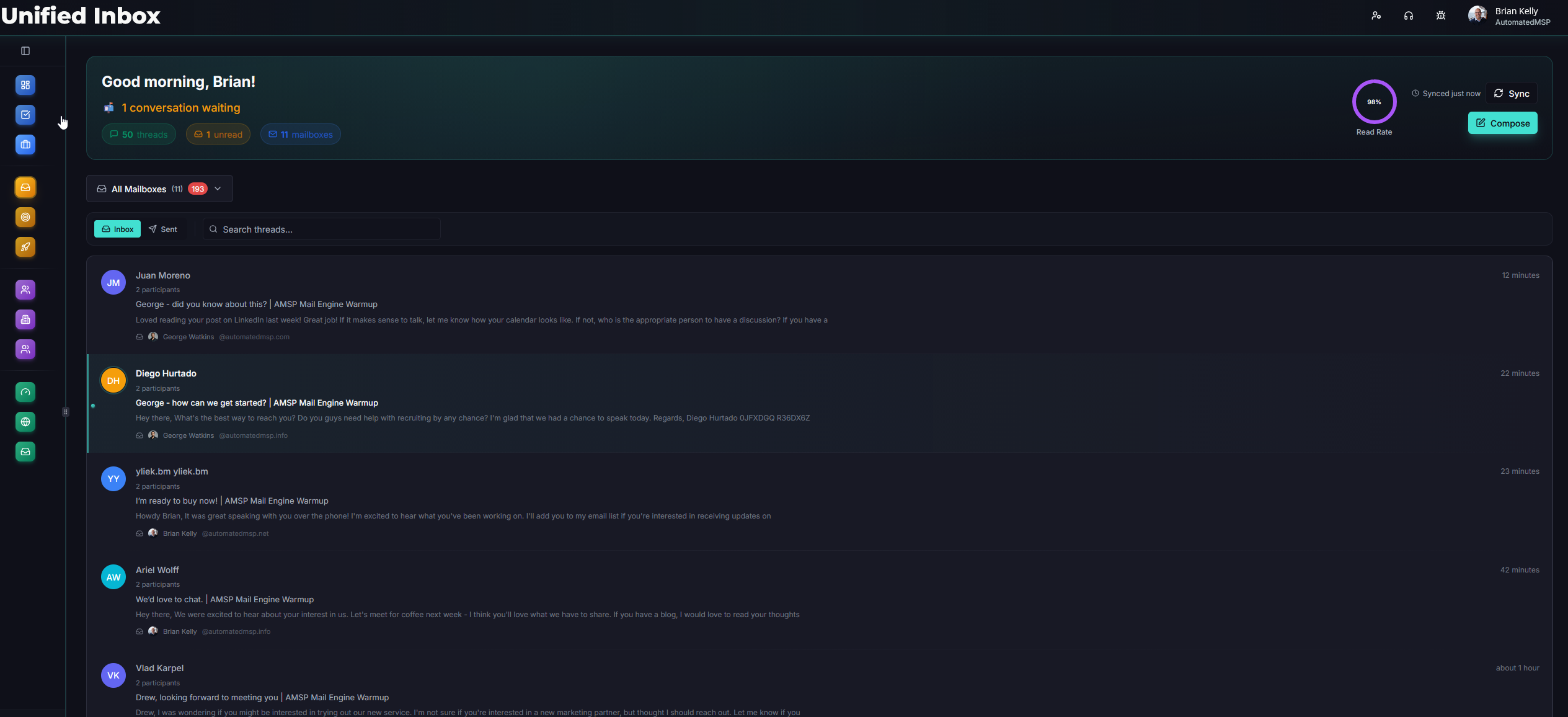Select the Inbox tab
This screenshot has width=1568, height=717.
[117, 229]
